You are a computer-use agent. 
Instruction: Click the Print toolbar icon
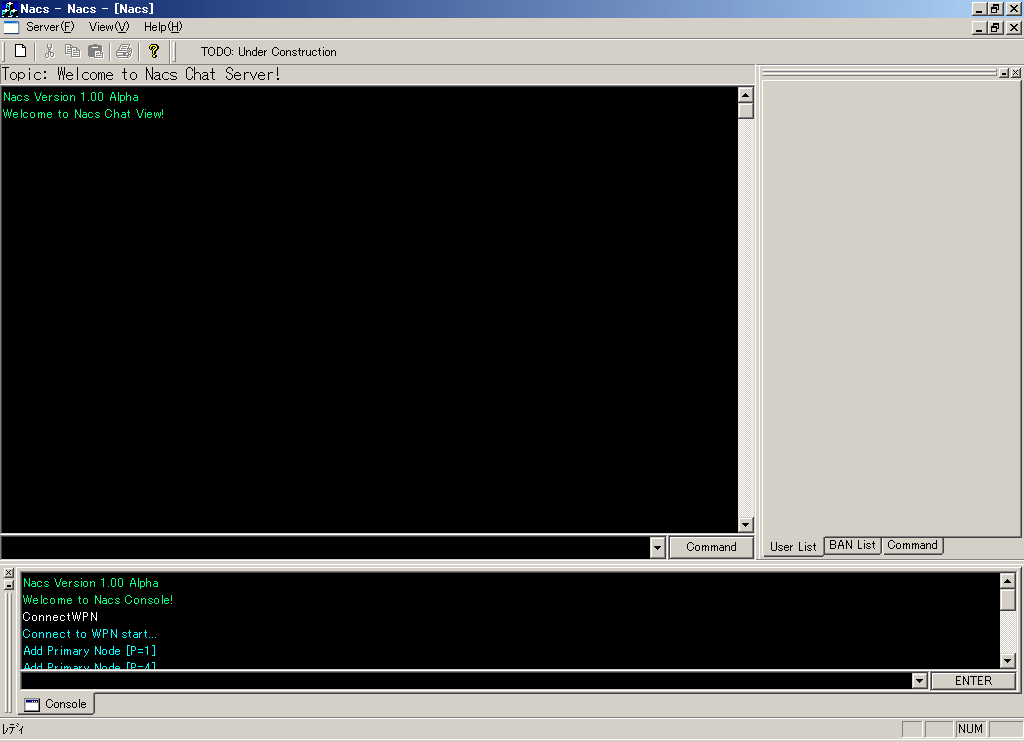tap(123, 51)
